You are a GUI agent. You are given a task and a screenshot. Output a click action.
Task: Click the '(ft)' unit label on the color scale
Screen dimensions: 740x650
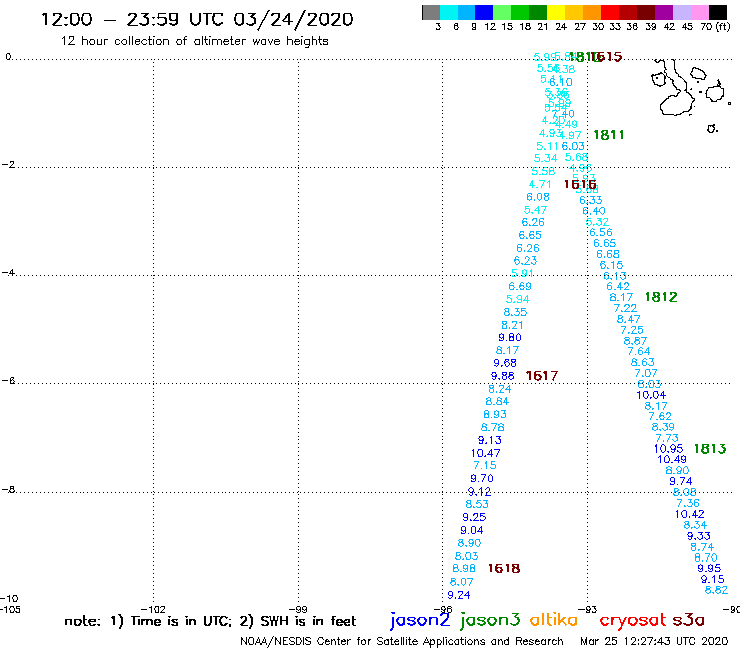(723, 27)
